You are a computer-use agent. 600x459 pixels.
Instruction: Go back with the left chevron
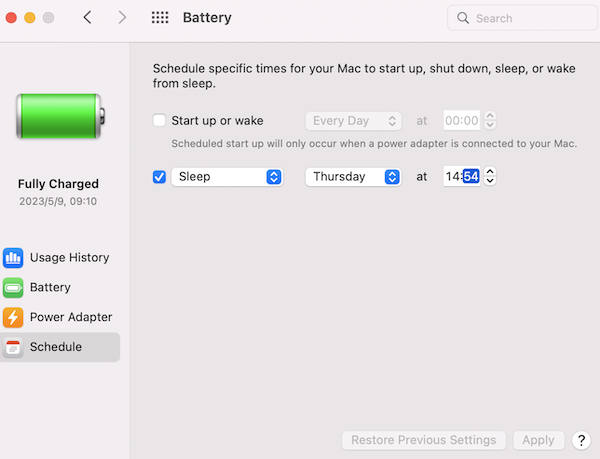pos(88,18)
